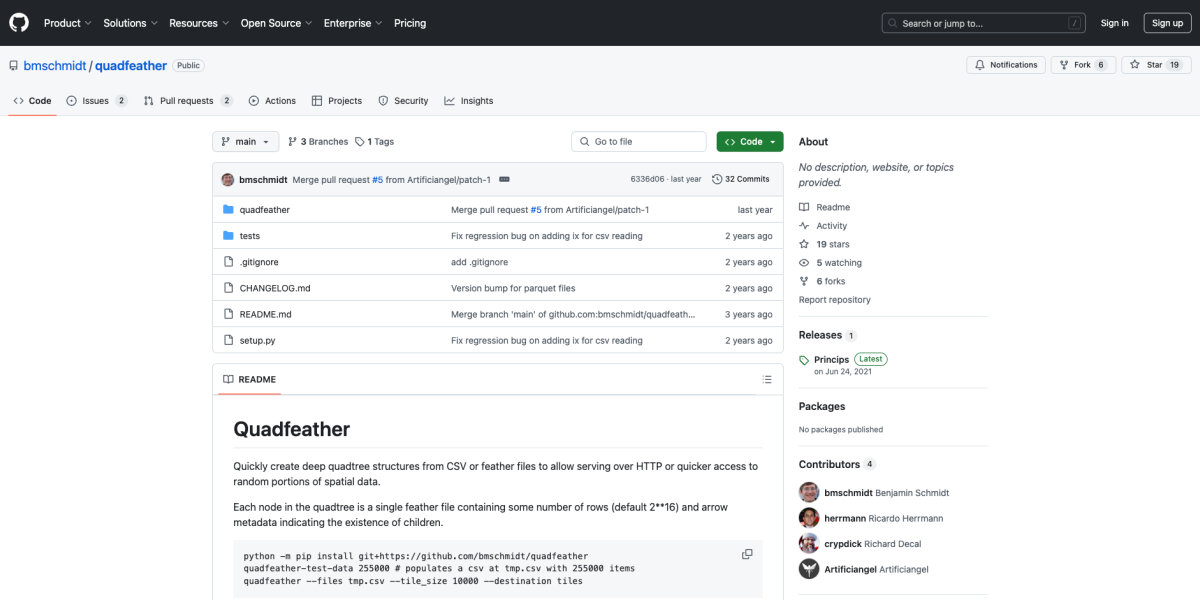Image resolution: width=1200 pixels, height=600 pixels.
Task: Expand the Product navigation menu
Action: point(67,23)
